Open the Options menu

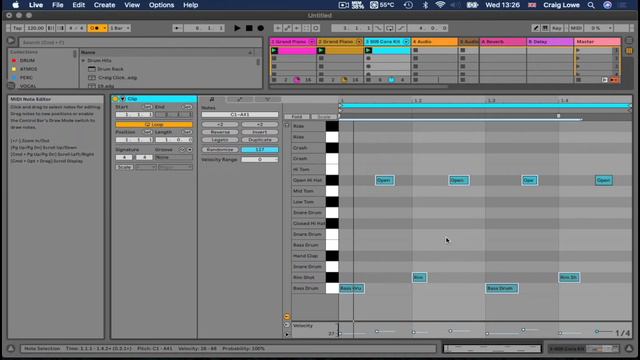coord(161,5)
